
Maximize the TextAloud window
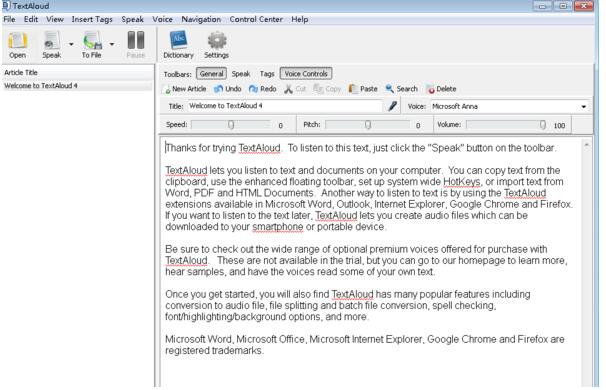click(x=563, y=6)
